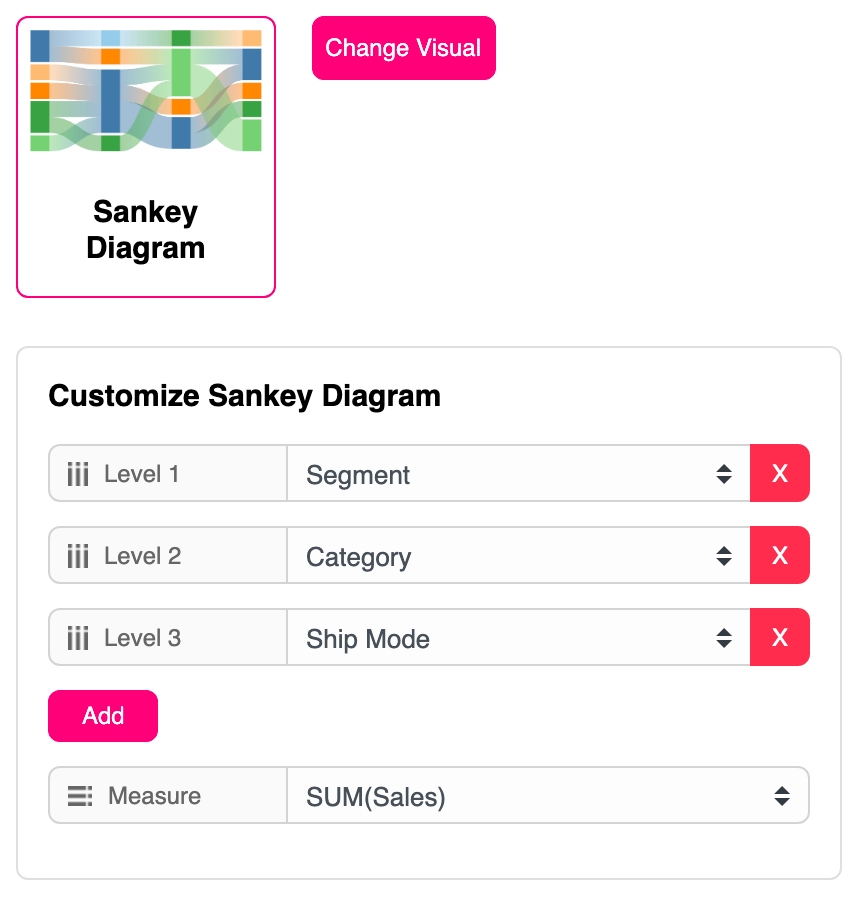The image size is (862, 898).
Task: Click the Level 1 label
Action: coord(141,474)
